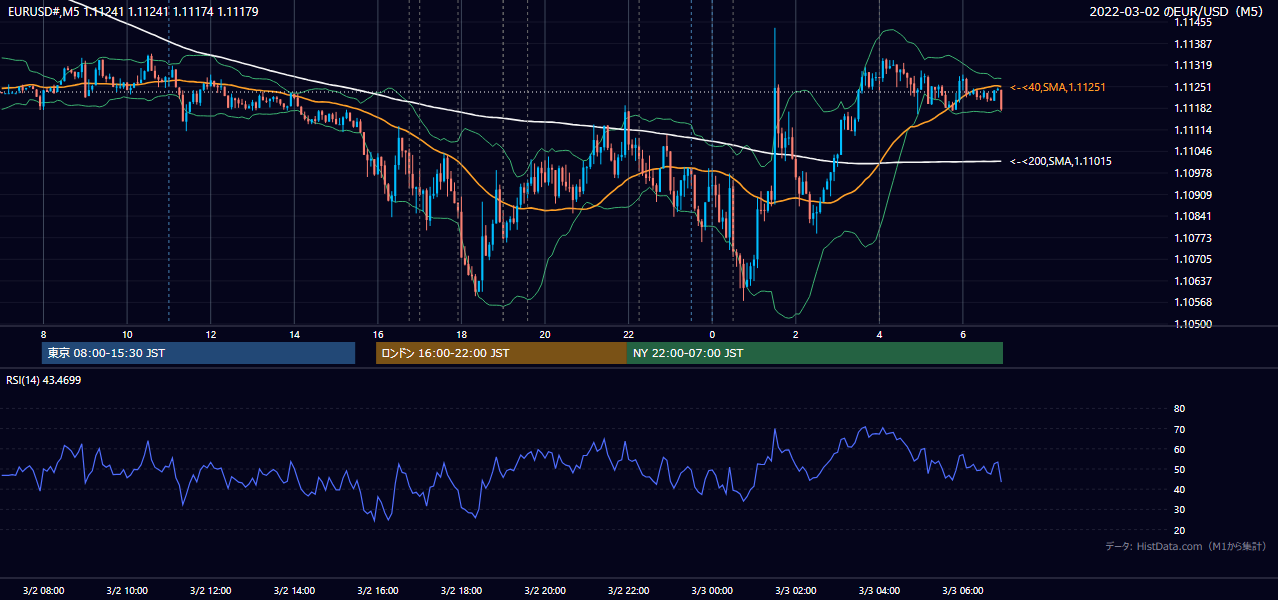The height and width of the screenshot is (600, 1278).
Task: Click RSI scale value 80
Action: (x=1179, y=409)
